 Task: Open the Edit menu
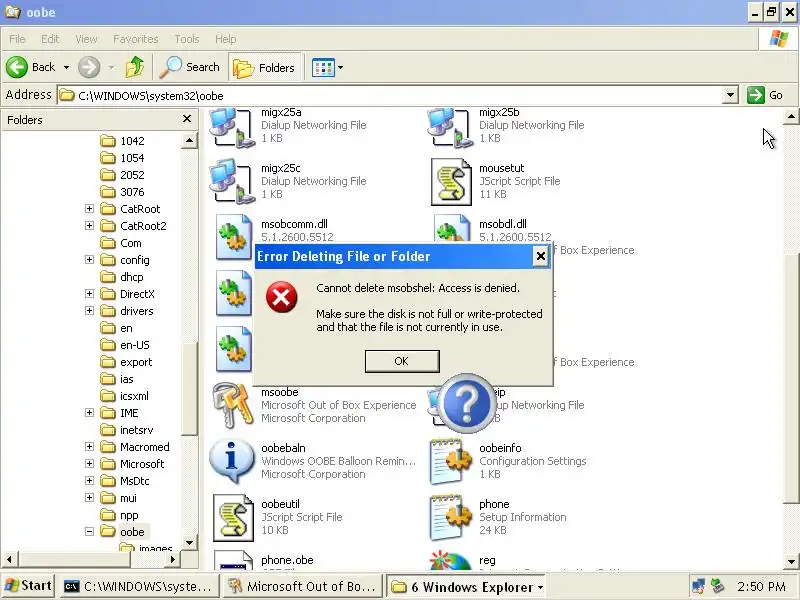coord(50,39)
